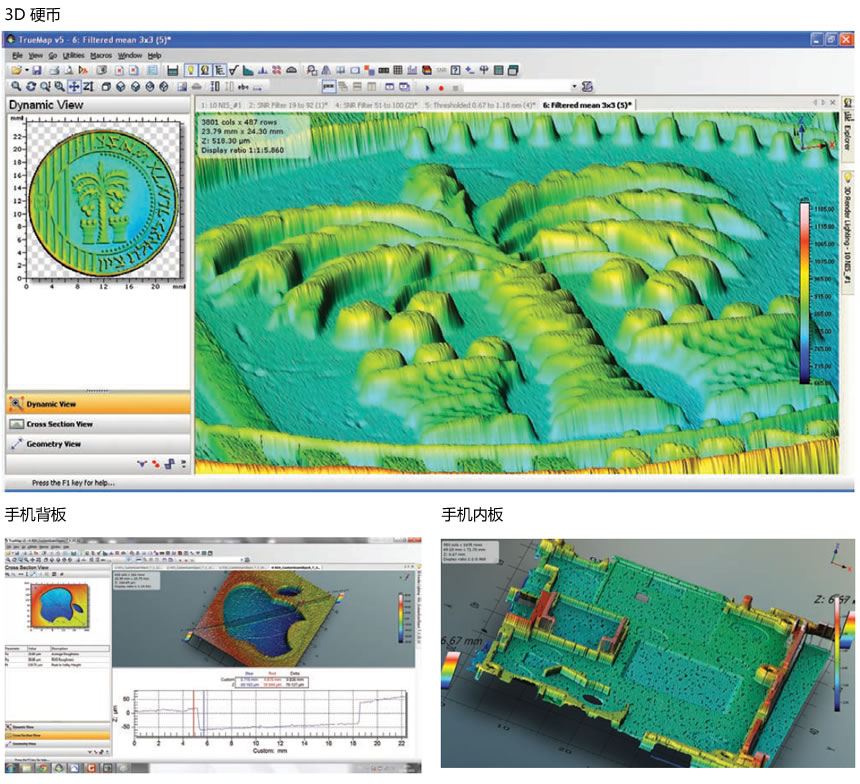Viewport: 860px width, 784px height.
Task: Click the rotate view icon
Action: coord(30,87)
